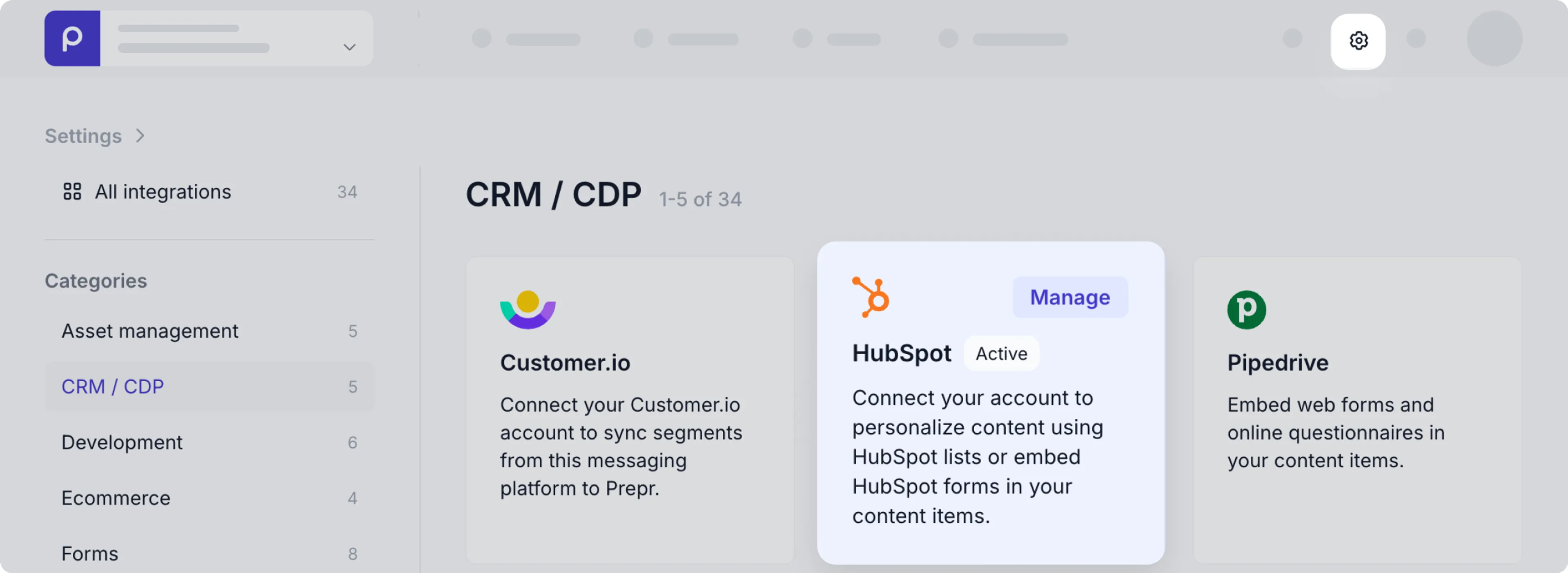Open All integrations from the sidebar

[x=163, y=191]
